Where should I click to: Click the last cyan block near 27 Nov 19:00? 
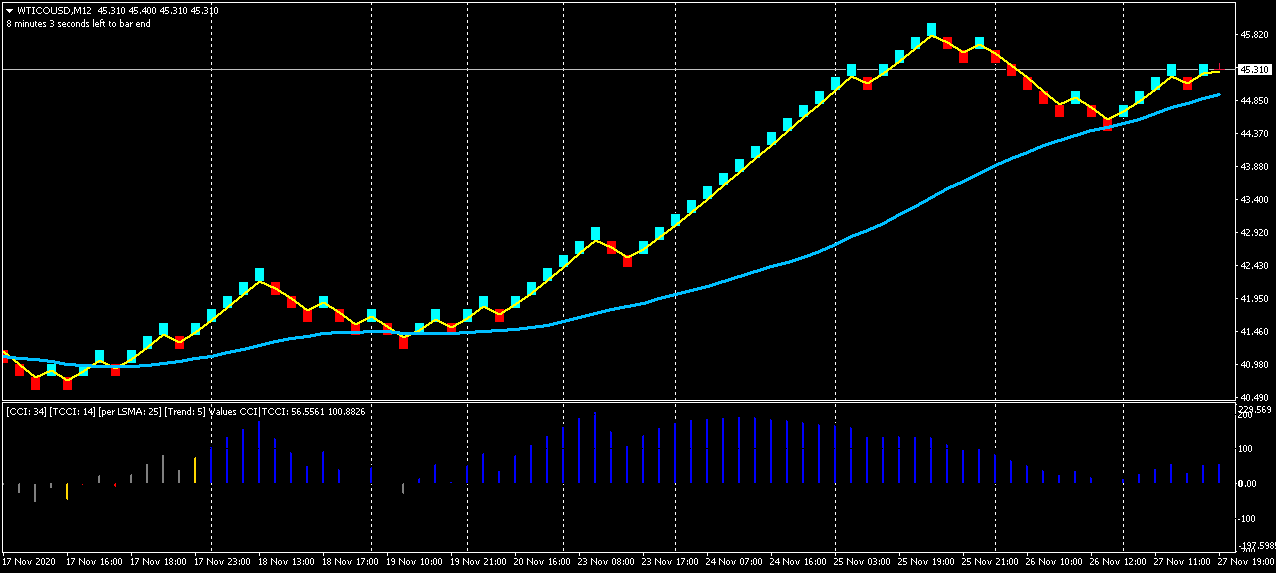1204,71
